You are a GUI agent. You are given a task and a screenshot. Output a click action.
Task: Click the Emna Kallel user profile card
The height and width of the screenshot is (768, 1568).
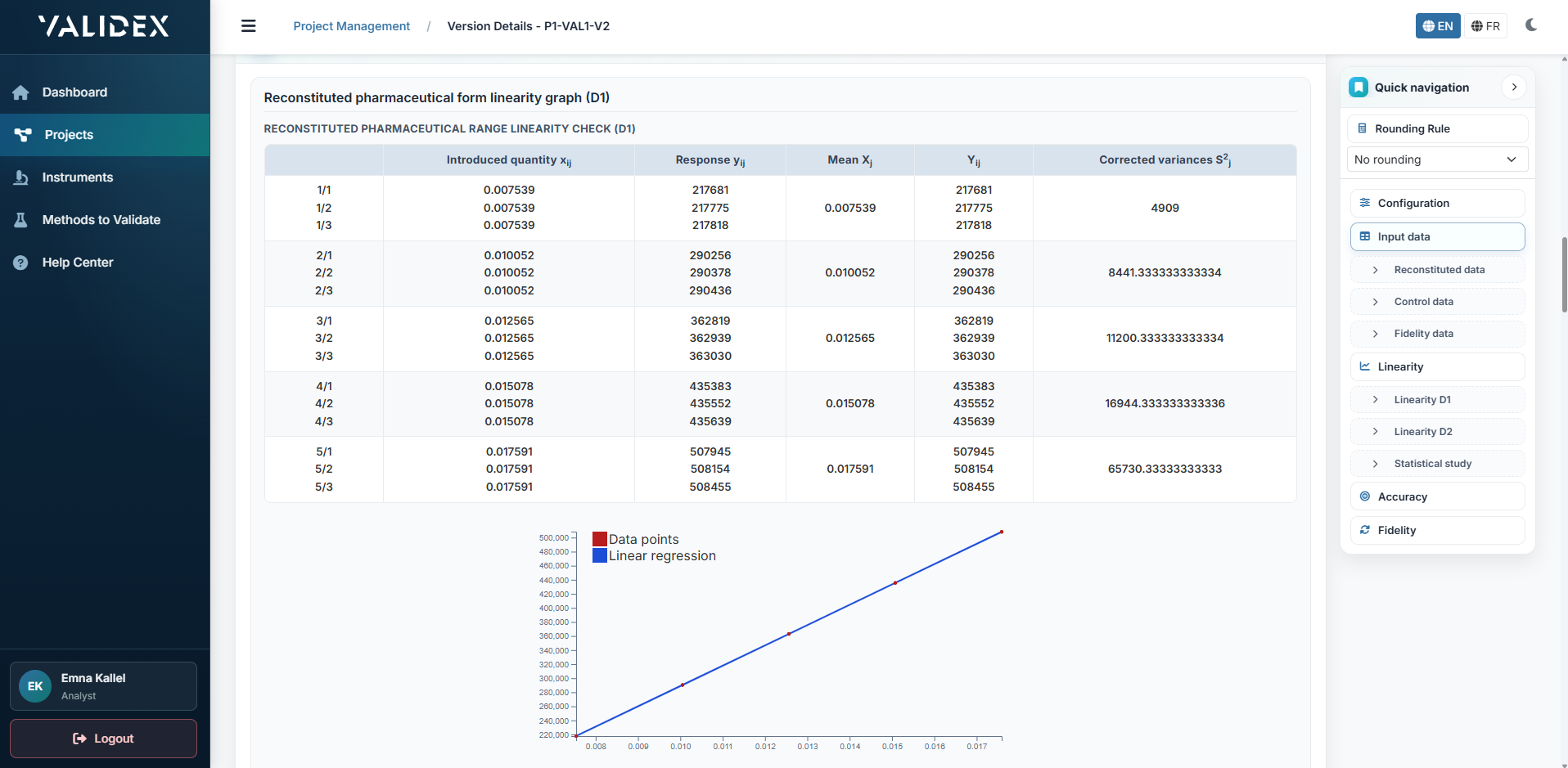(x=103, y=686)
